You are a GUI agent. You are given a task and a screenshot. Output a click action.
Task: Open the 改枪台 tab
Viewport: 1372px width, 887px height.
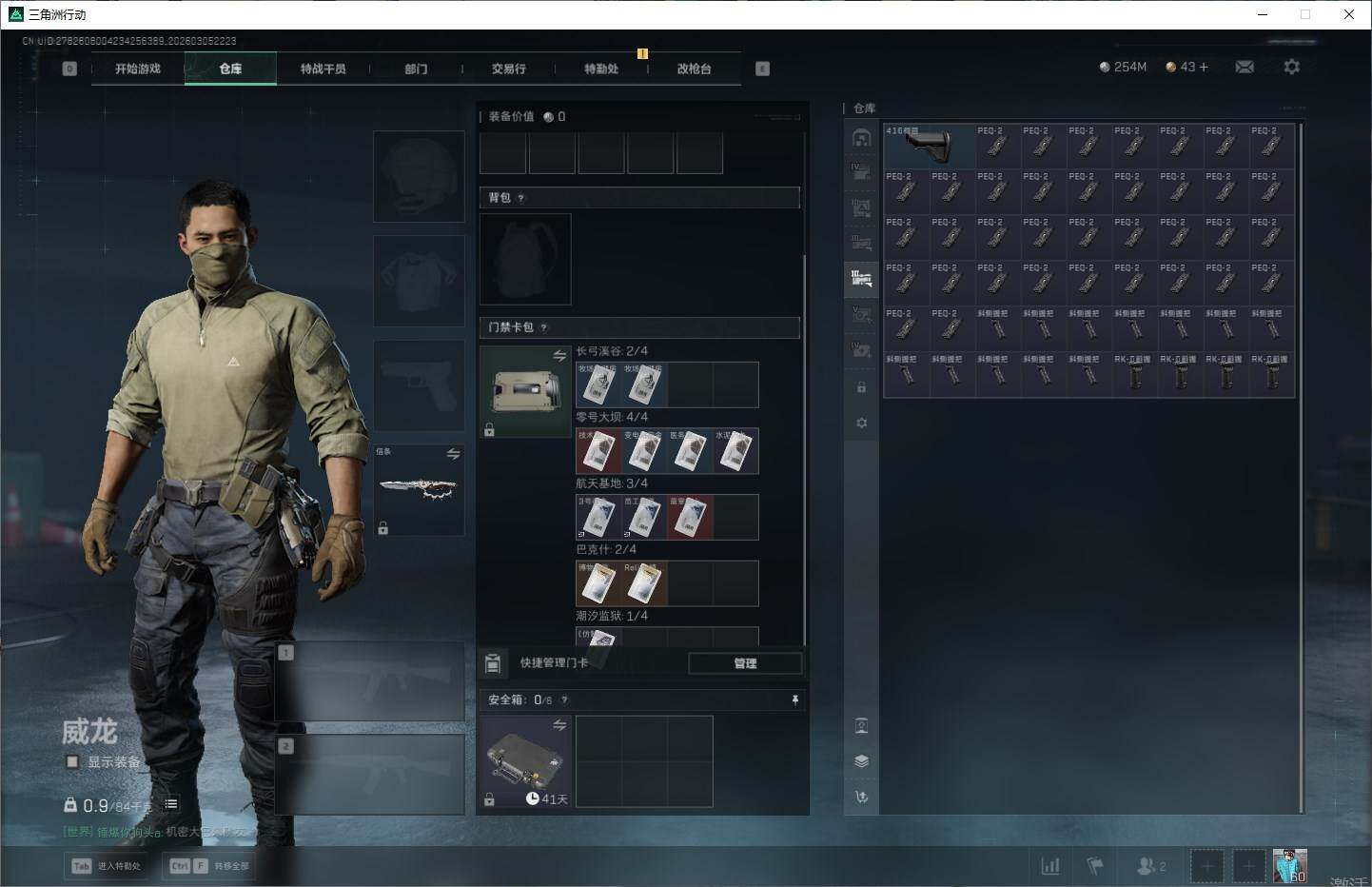[694, 69]
